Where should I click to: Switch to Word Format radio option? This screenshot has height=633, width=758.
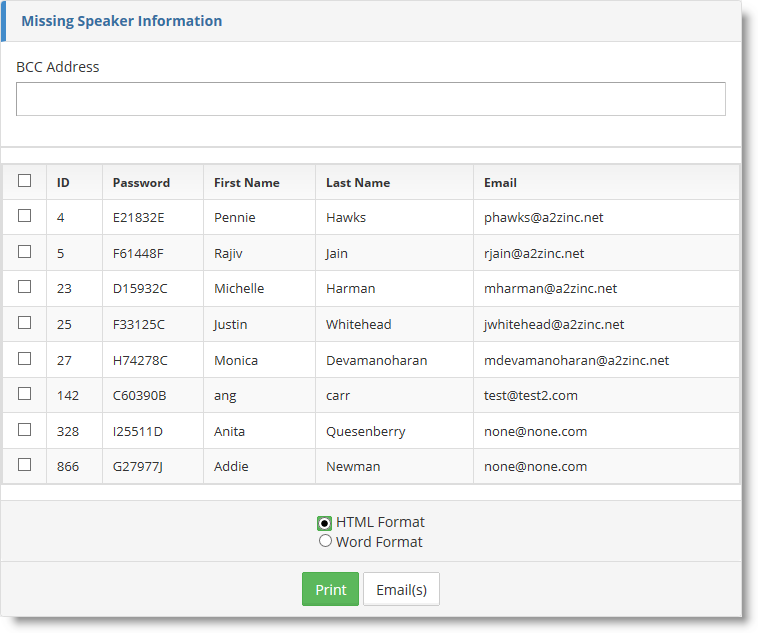pos(325,541)
